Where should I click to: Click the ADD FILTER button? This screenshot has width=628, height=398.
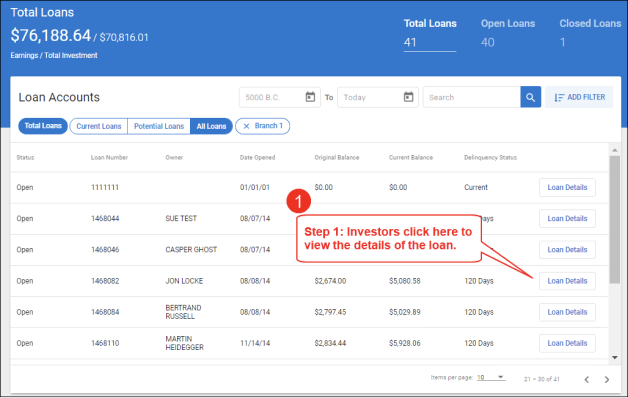click(579, 97)
